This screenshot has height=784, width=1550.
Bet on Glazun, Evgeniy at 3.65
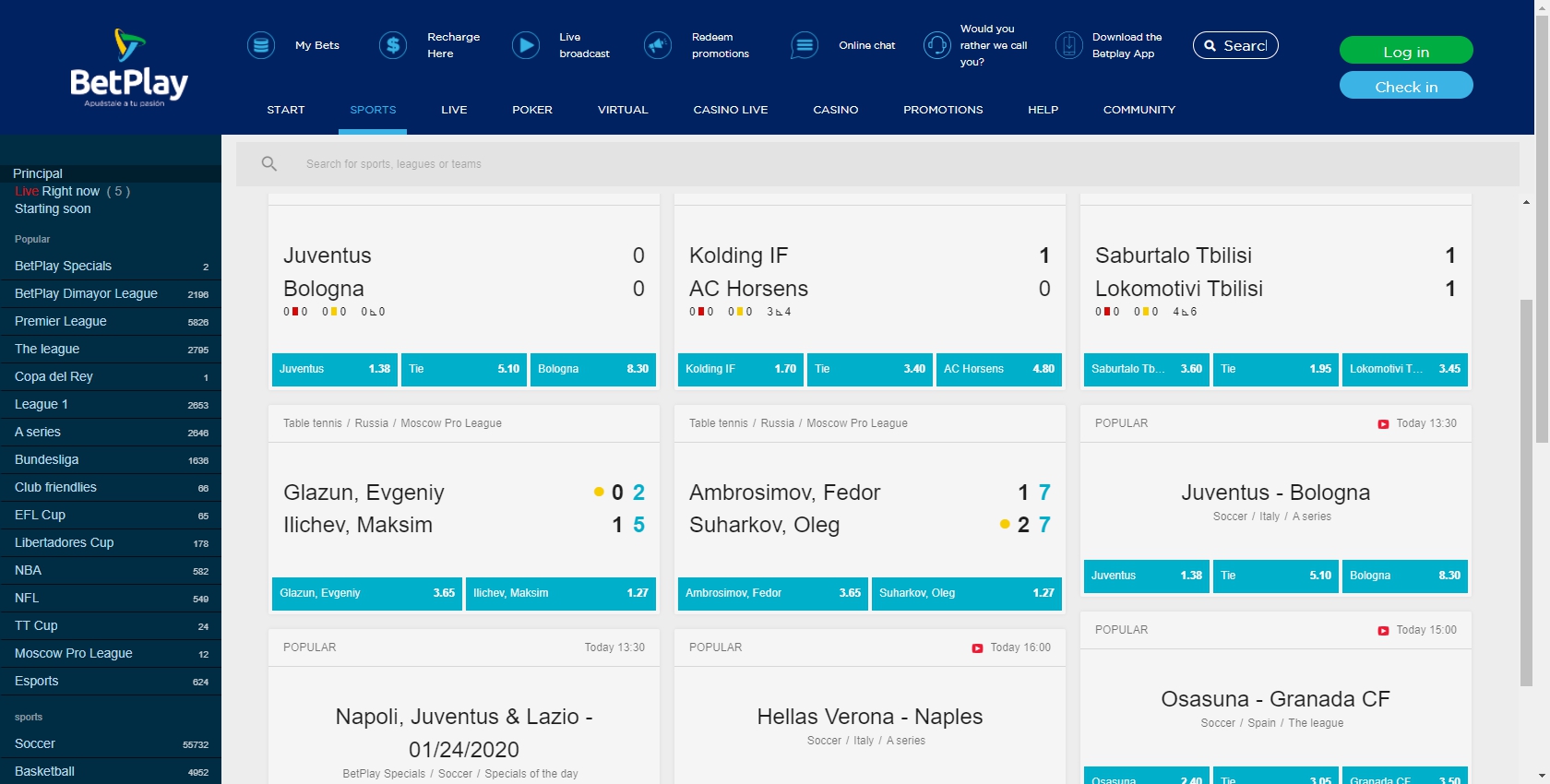(367, 593)
